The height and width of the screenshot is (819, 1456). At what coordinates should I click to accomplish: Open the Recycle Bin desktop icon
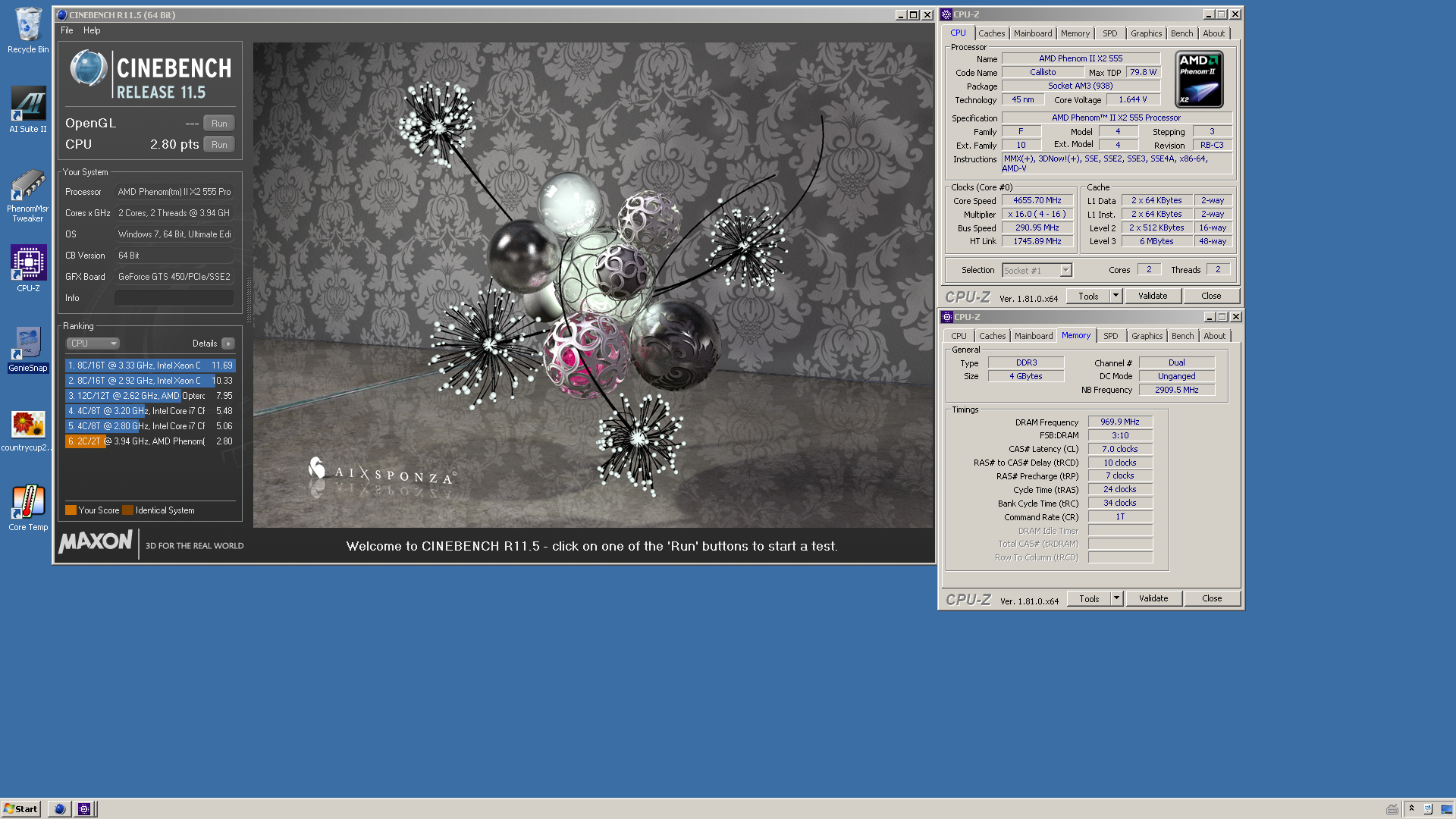28,30
